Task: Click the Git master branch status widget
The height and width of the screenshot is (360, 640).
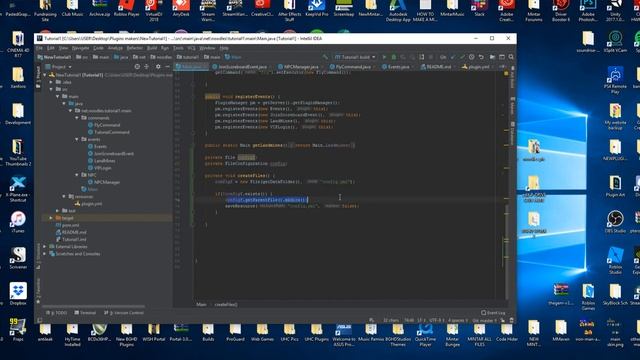Action: pyautogui.click(x=484, y=320)
